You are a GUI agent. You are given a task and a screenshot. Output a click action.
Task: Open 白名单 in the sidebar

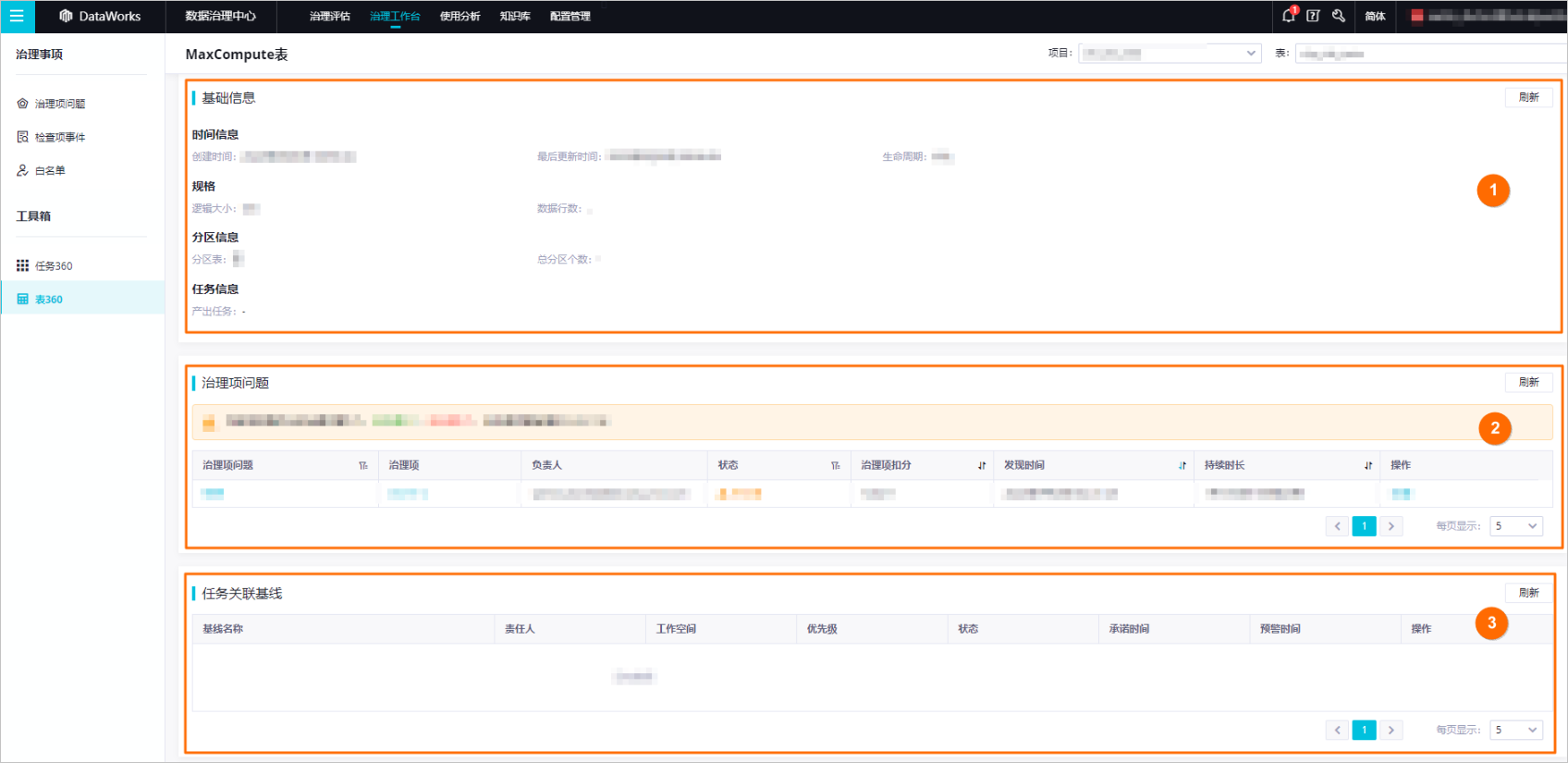[50, 170]
